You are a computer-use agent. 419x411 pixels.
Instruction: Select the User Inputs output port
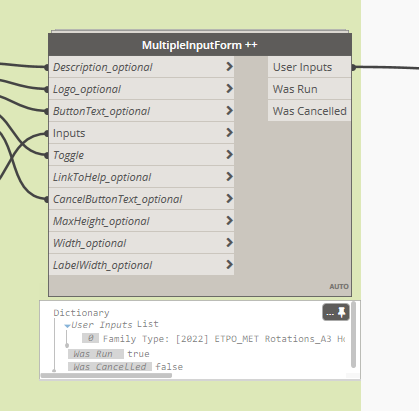click(309, 67)
